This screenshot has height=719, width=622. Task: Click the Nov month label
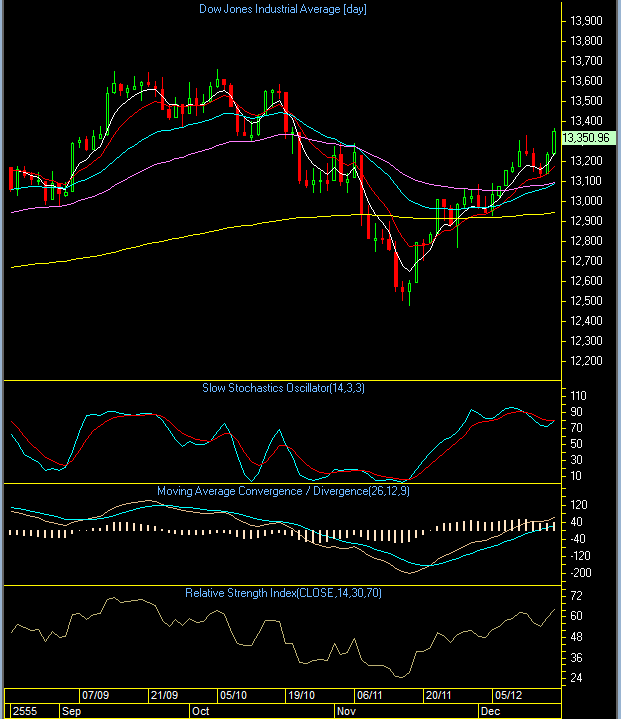tap(346, 711)
